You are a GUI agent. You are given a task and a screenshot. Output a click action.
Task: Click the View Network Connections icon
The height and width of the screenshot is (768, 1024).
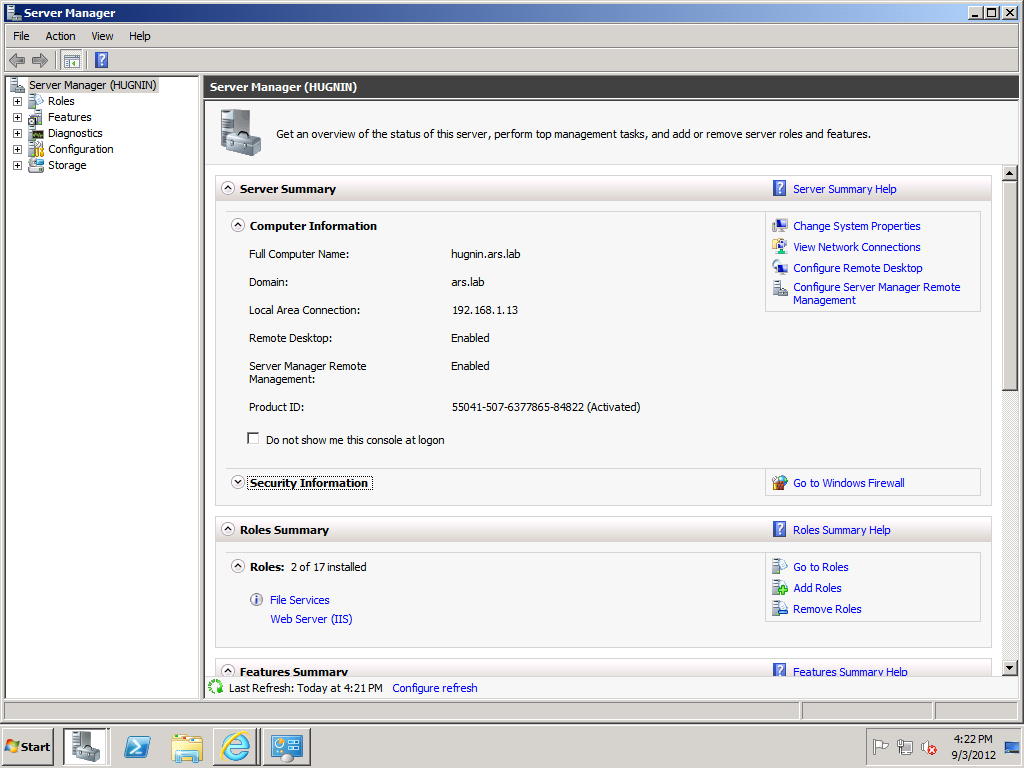[780, 247]
